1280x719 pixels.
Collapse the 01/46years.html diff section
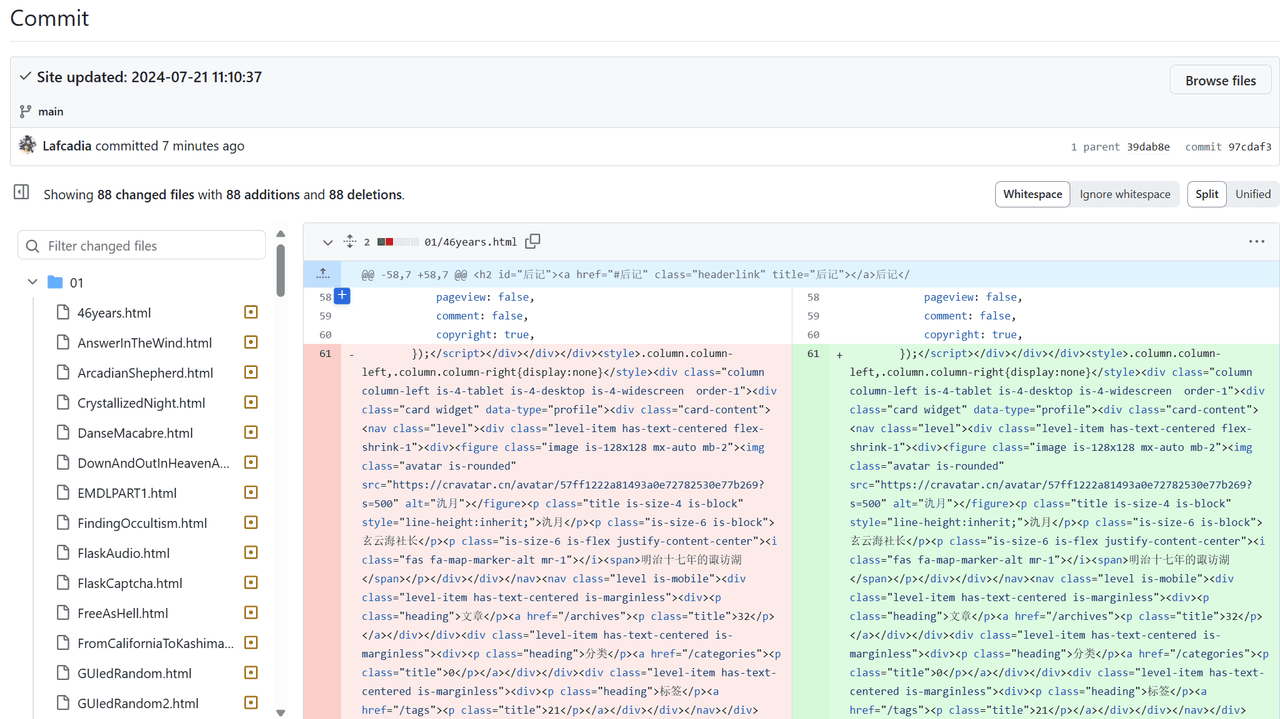(327, 242)
